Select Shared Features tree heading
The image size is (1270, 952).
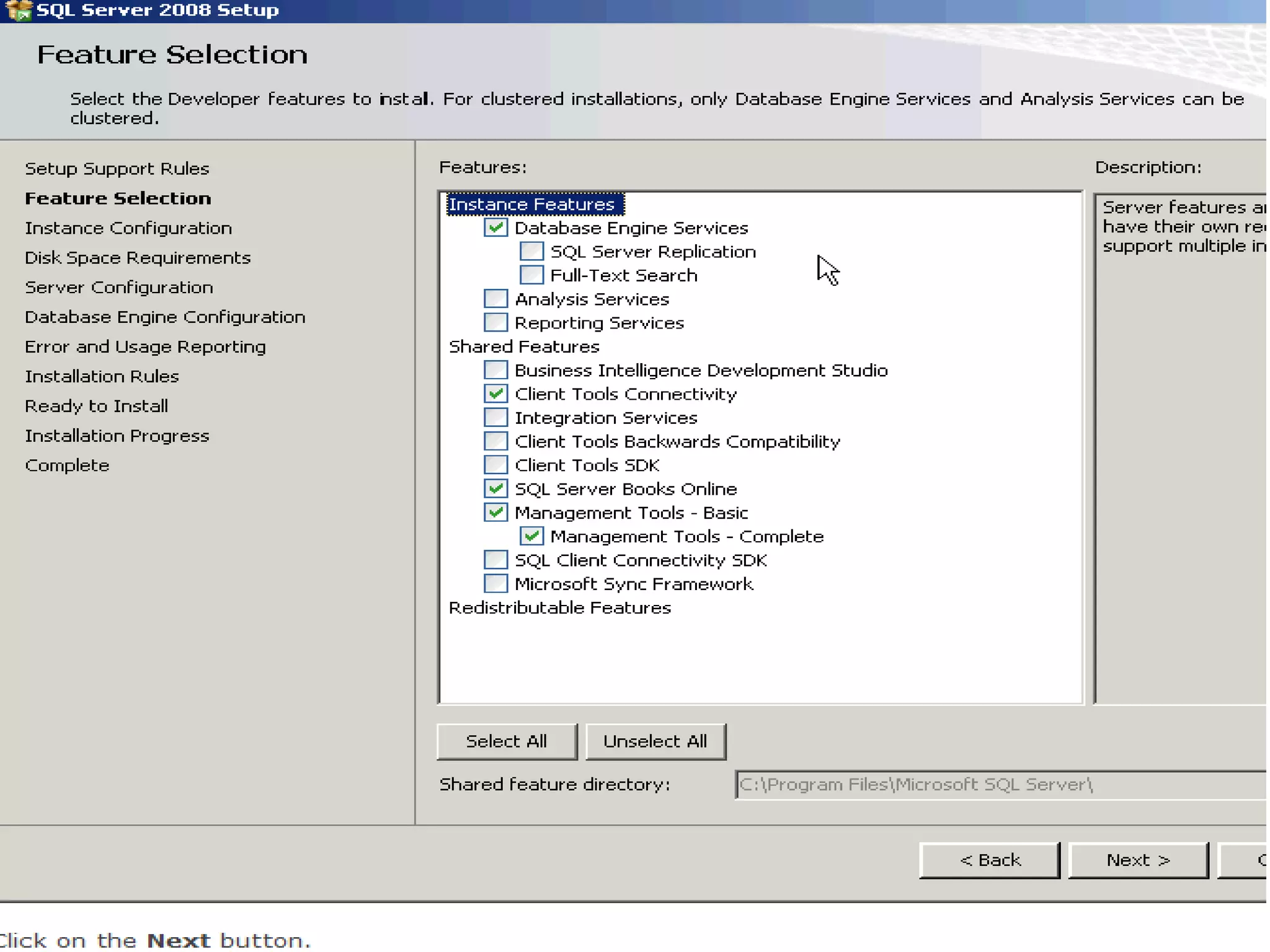pos(524,346)
